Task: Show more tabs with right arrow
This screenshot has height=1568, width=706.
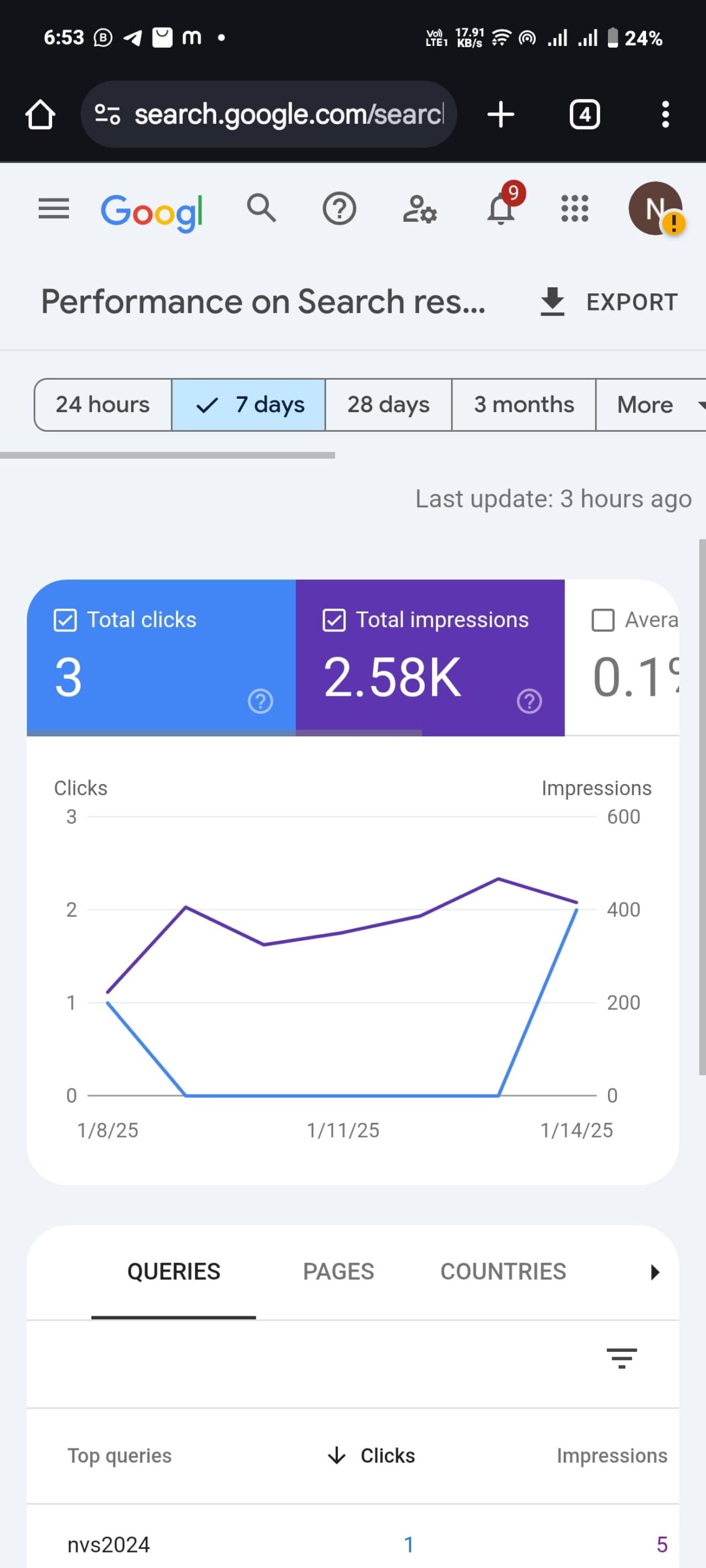Action: [655, 1272]
